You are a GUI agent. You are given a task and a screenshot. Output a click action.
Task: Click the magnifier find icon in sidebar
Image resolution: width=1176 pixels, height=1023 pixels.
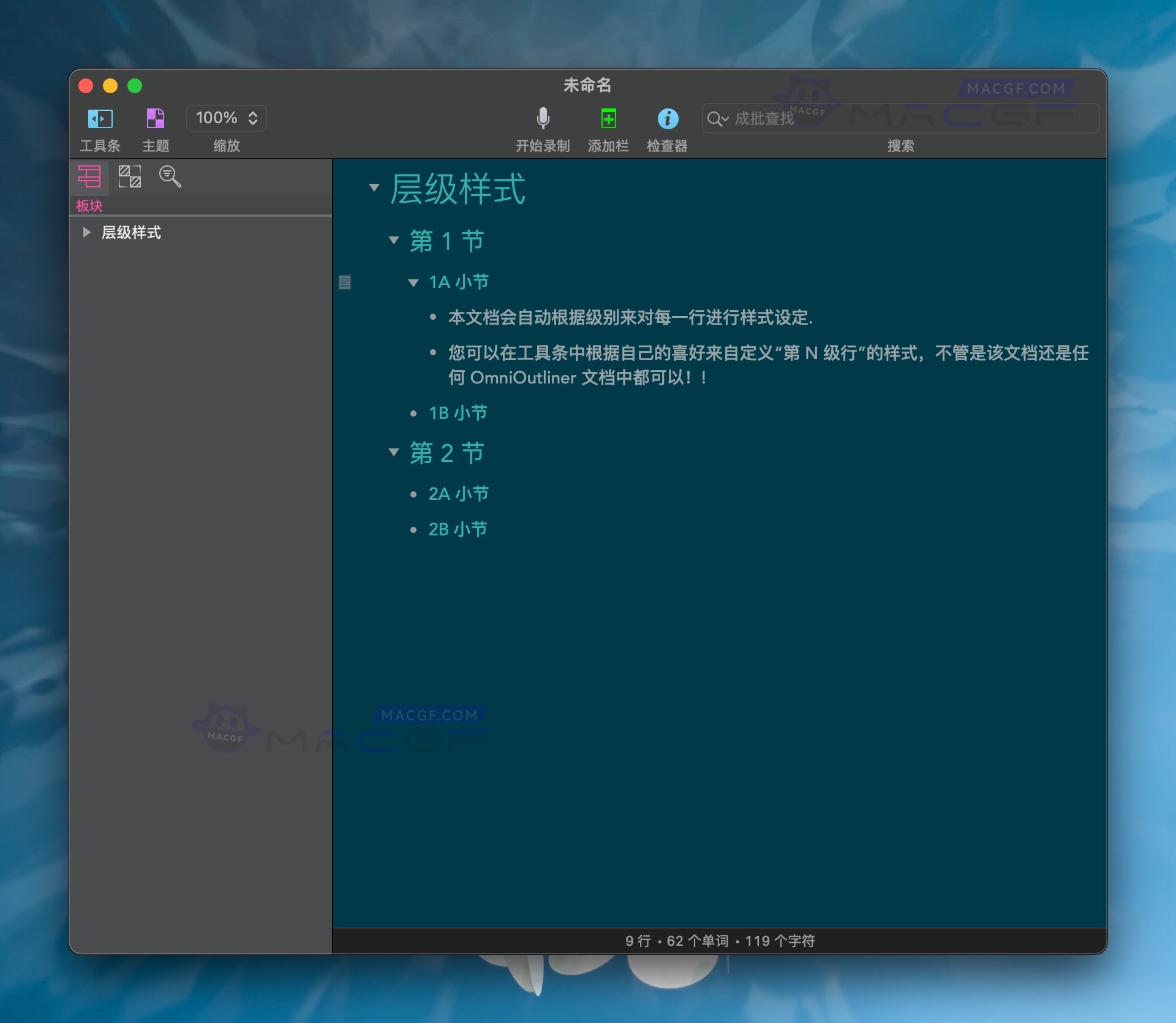(169, 176)
